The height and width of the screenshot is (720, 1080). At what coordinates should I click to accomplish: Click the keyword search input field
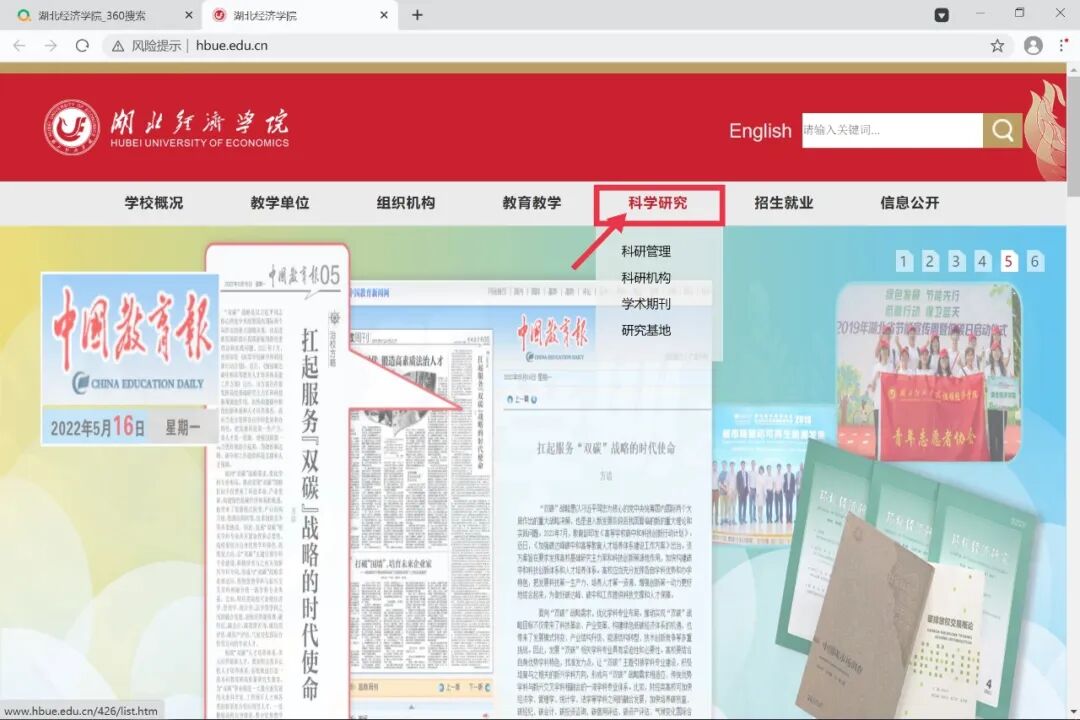(892, 130)
